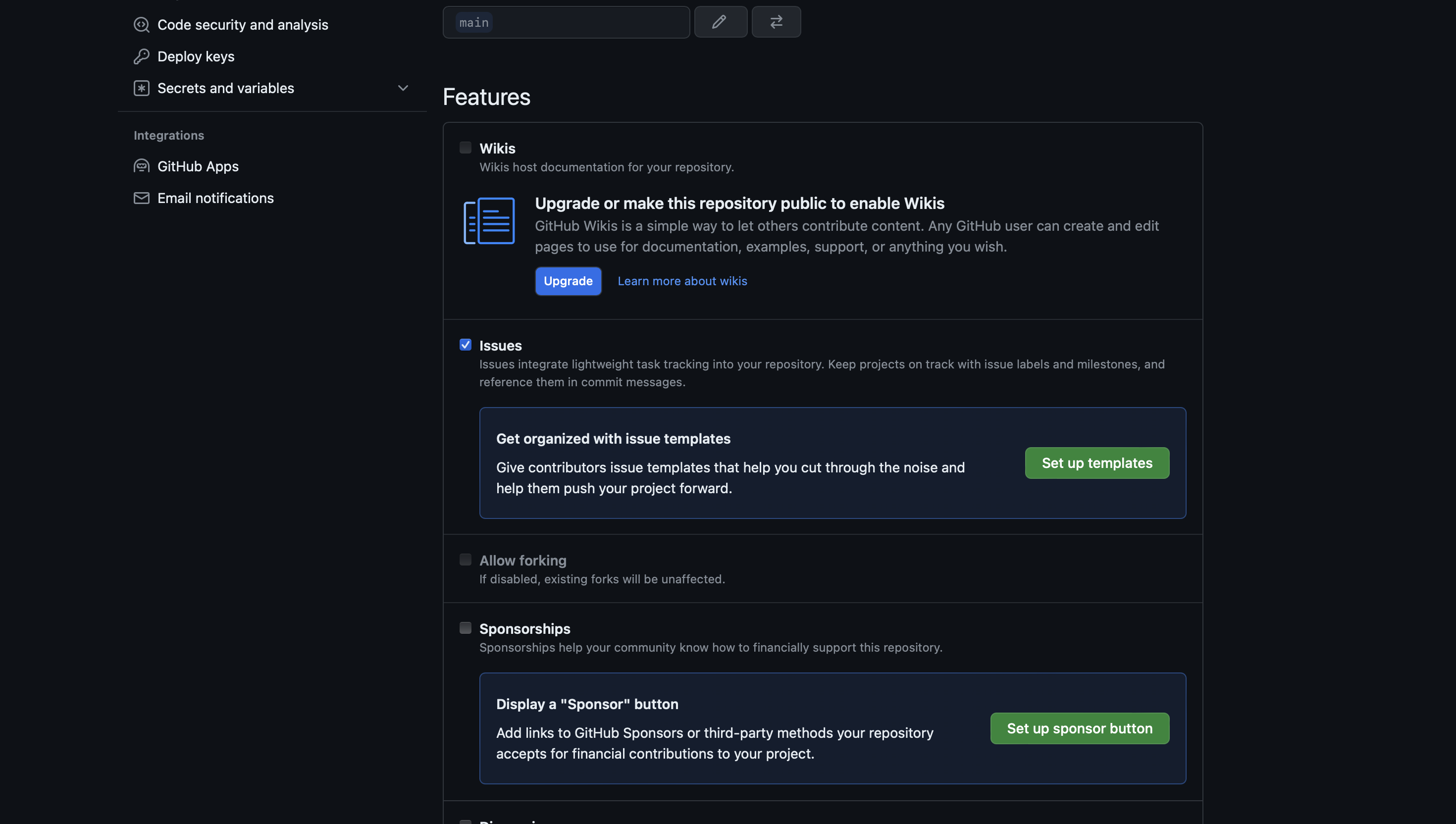Click the main default branch field
This screenshot has height=824, width=1456.
(566, 23)
